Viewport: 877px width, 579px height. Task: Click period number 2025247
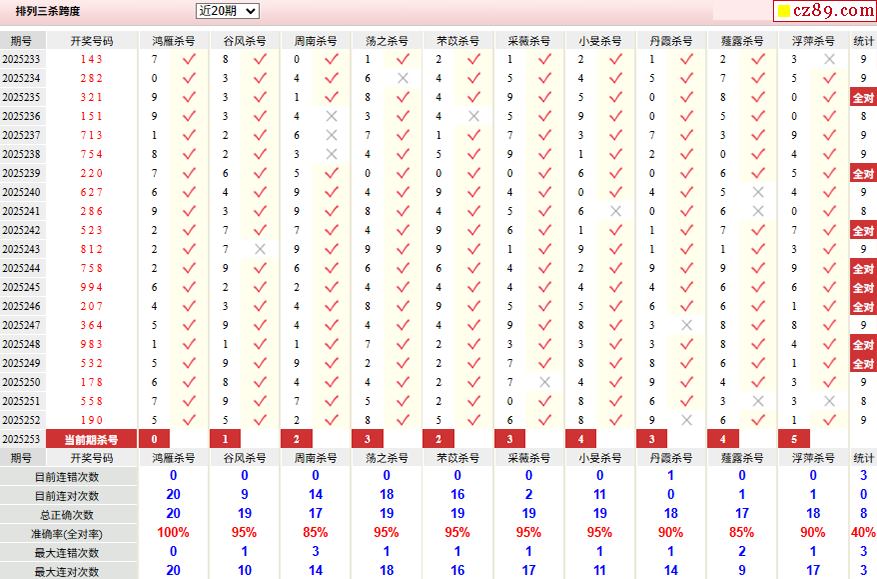[x=21, y=325]
